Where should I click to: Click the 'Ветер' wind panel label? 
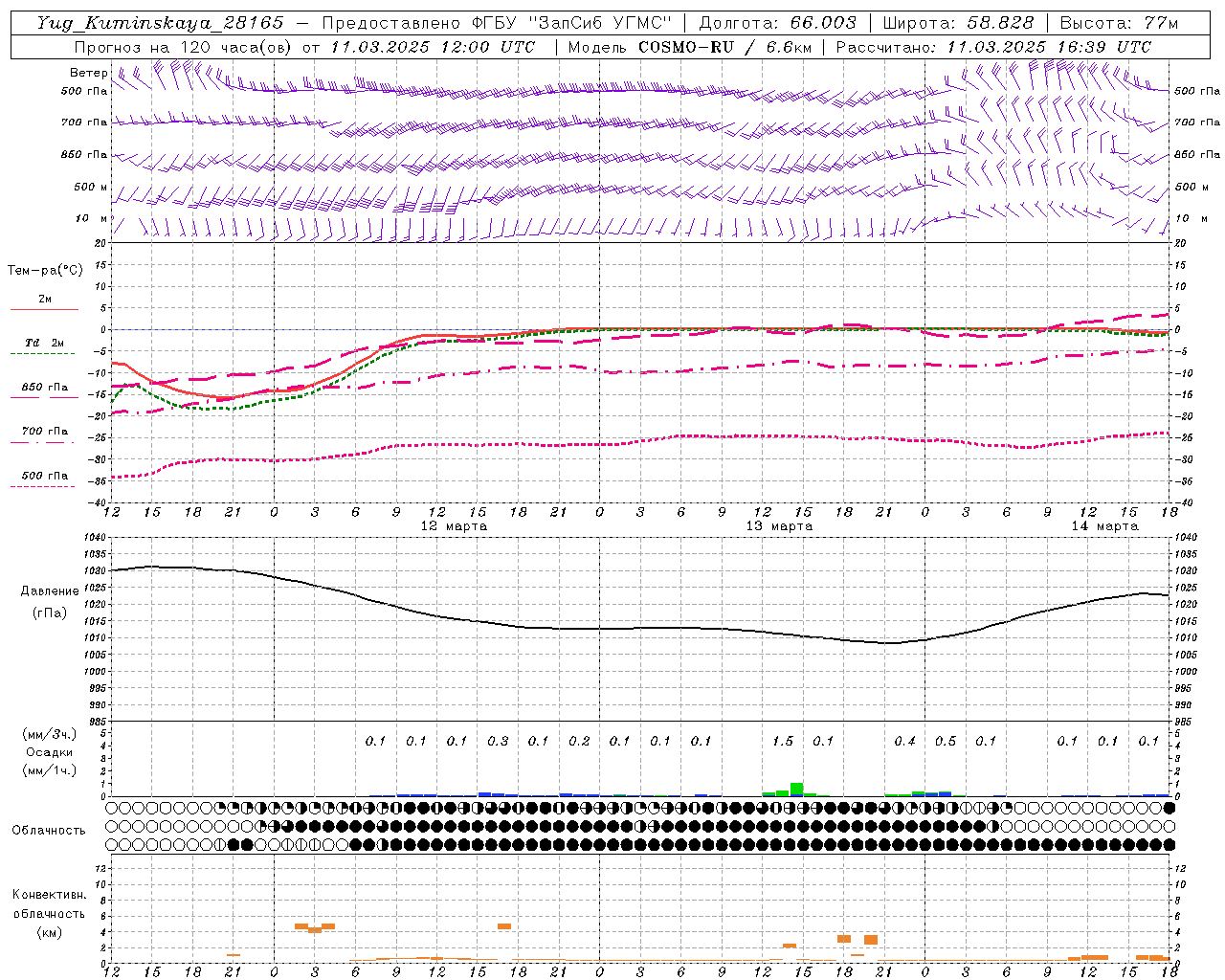pos(89,73)
